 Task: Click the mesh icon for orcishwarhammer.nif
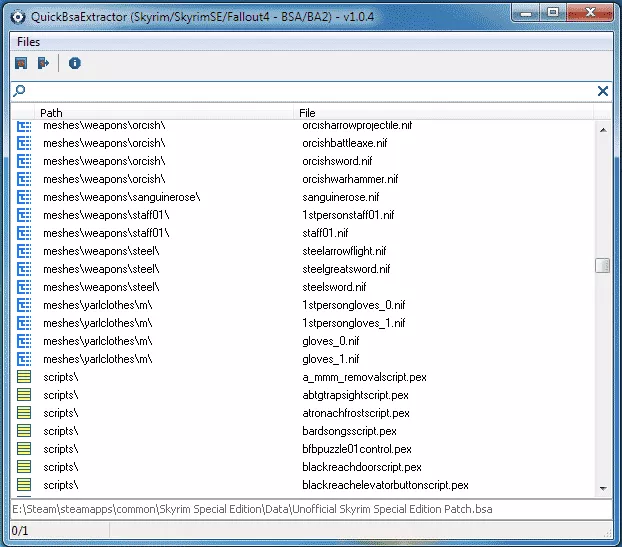click(24, 179)
